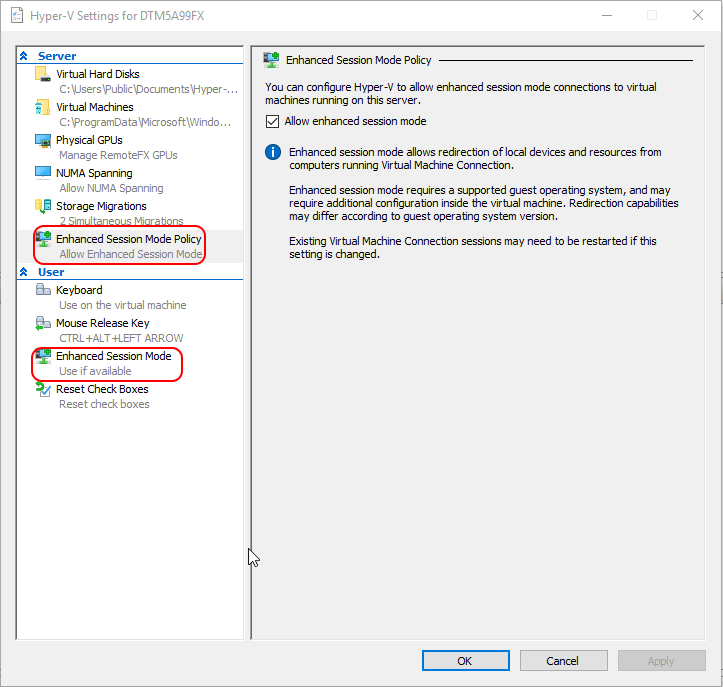Click the Cancel button
Viewport: 723px width, 687px height.
pos(563,661)
